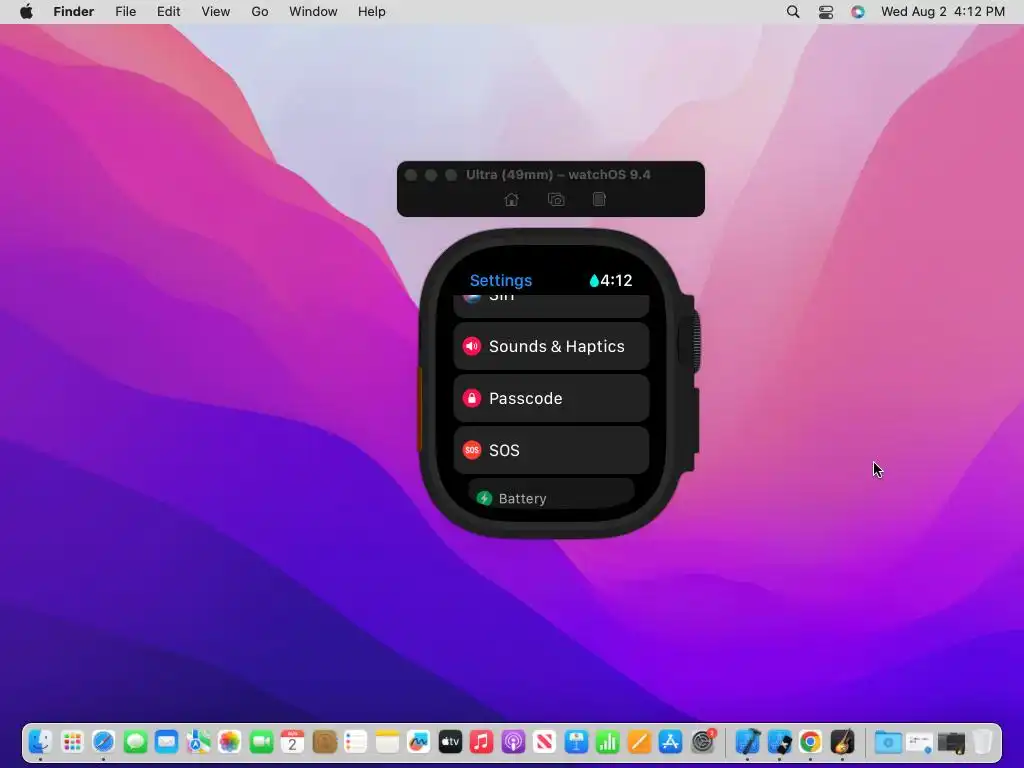This screenshot has width=1024, height=768.
Task: Click the date and time in menu bar
Action: 943,12
